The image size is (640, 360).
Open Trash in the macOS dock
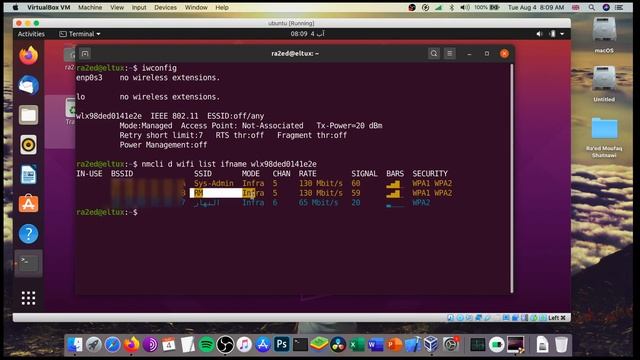click(x=561, y=345)
